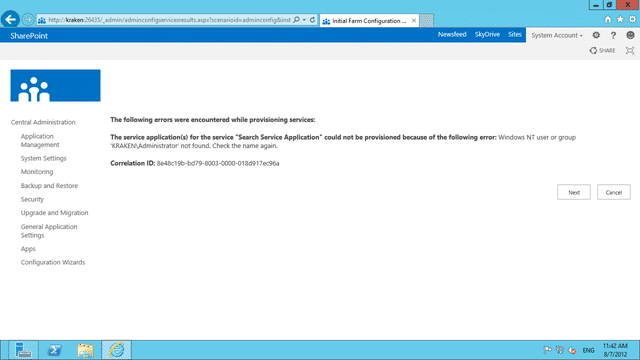Click the ENG language indicator

click(588, 350)
